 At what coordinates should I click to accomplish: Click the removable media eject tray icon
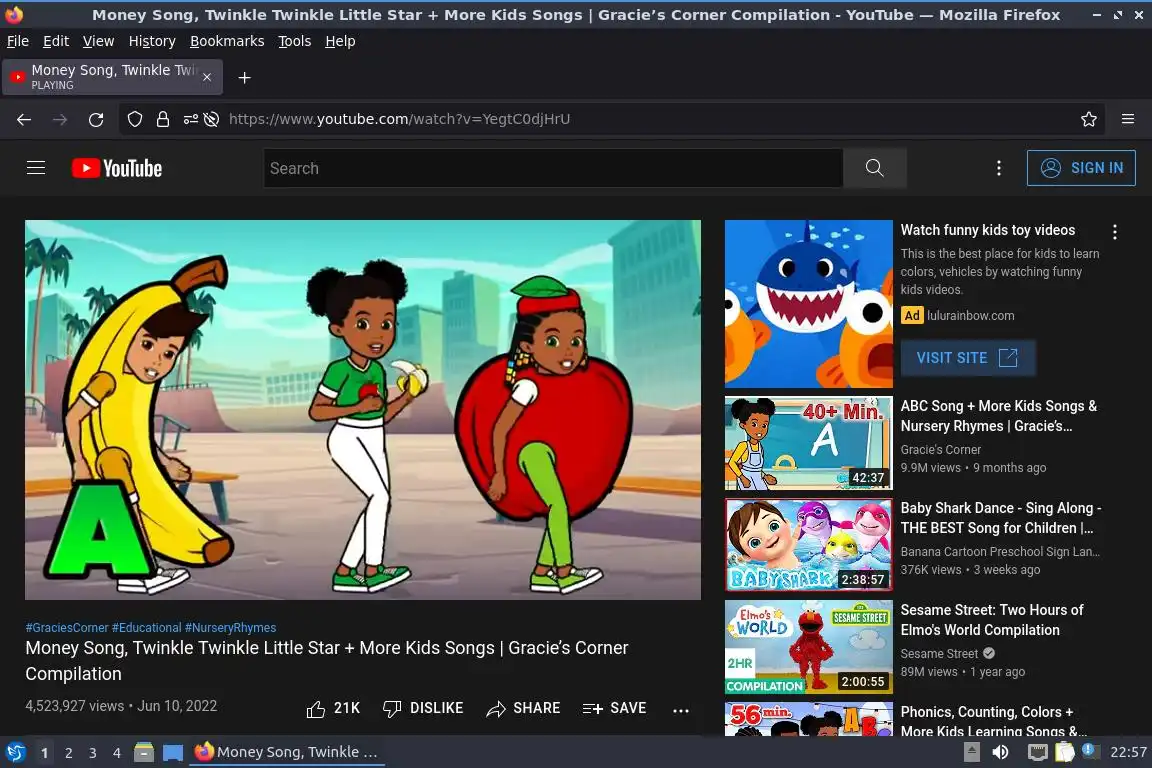(971, 752)
